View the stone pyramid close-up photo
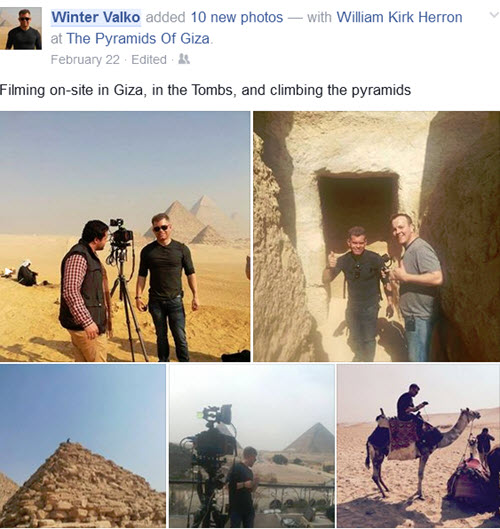Viewport: 500px width, 529px height. 83,446
